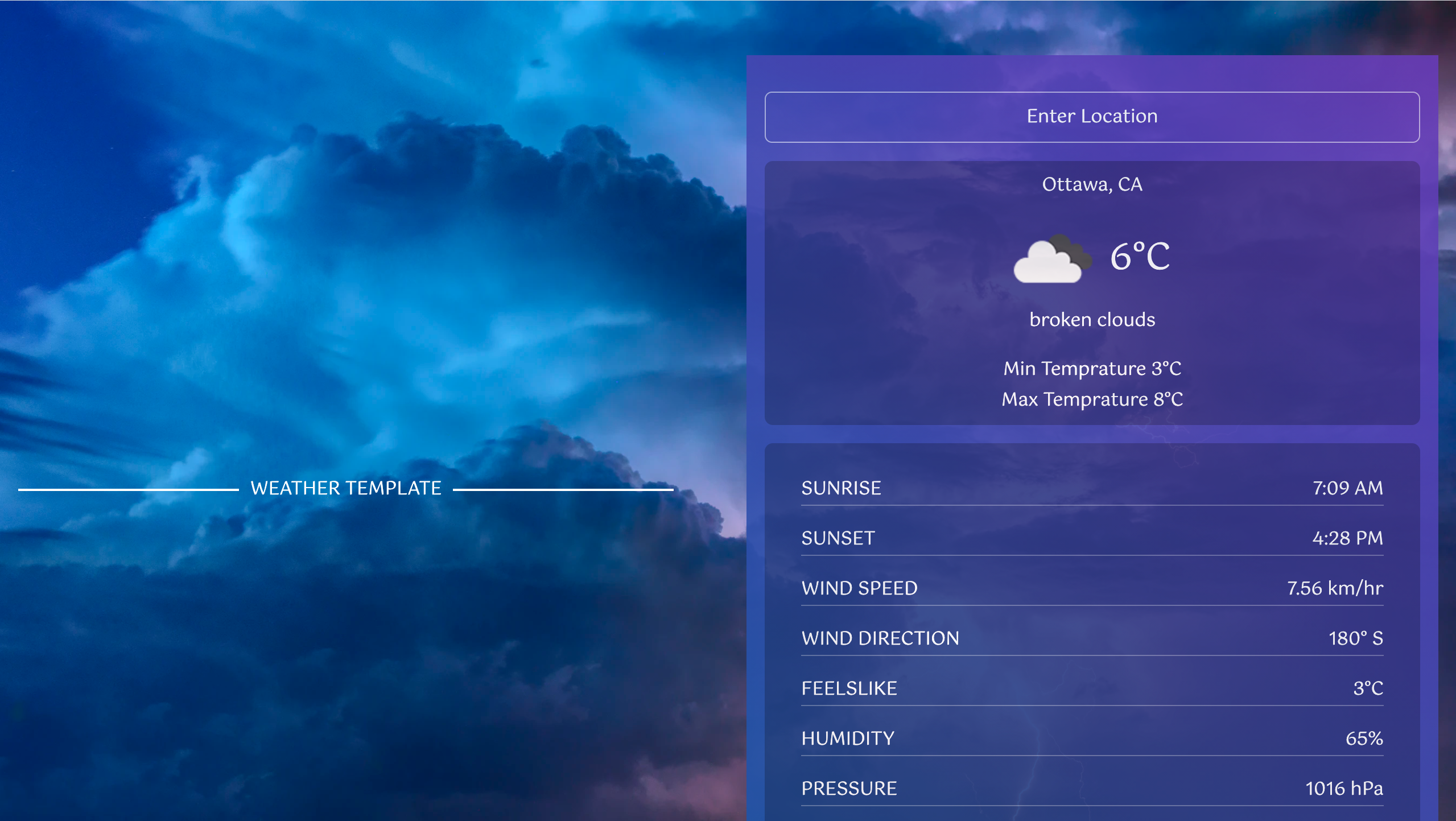Click the 6°C current temperature reading
This screenshot has height=821, width=1456.
[x=1140, y=257]
